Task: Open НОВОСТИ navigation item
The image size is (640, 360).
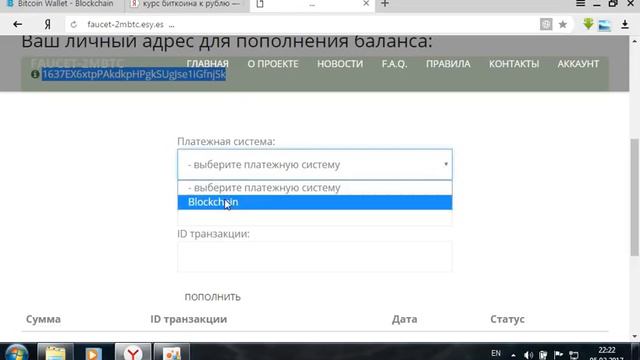Action: tap(340, 64)
